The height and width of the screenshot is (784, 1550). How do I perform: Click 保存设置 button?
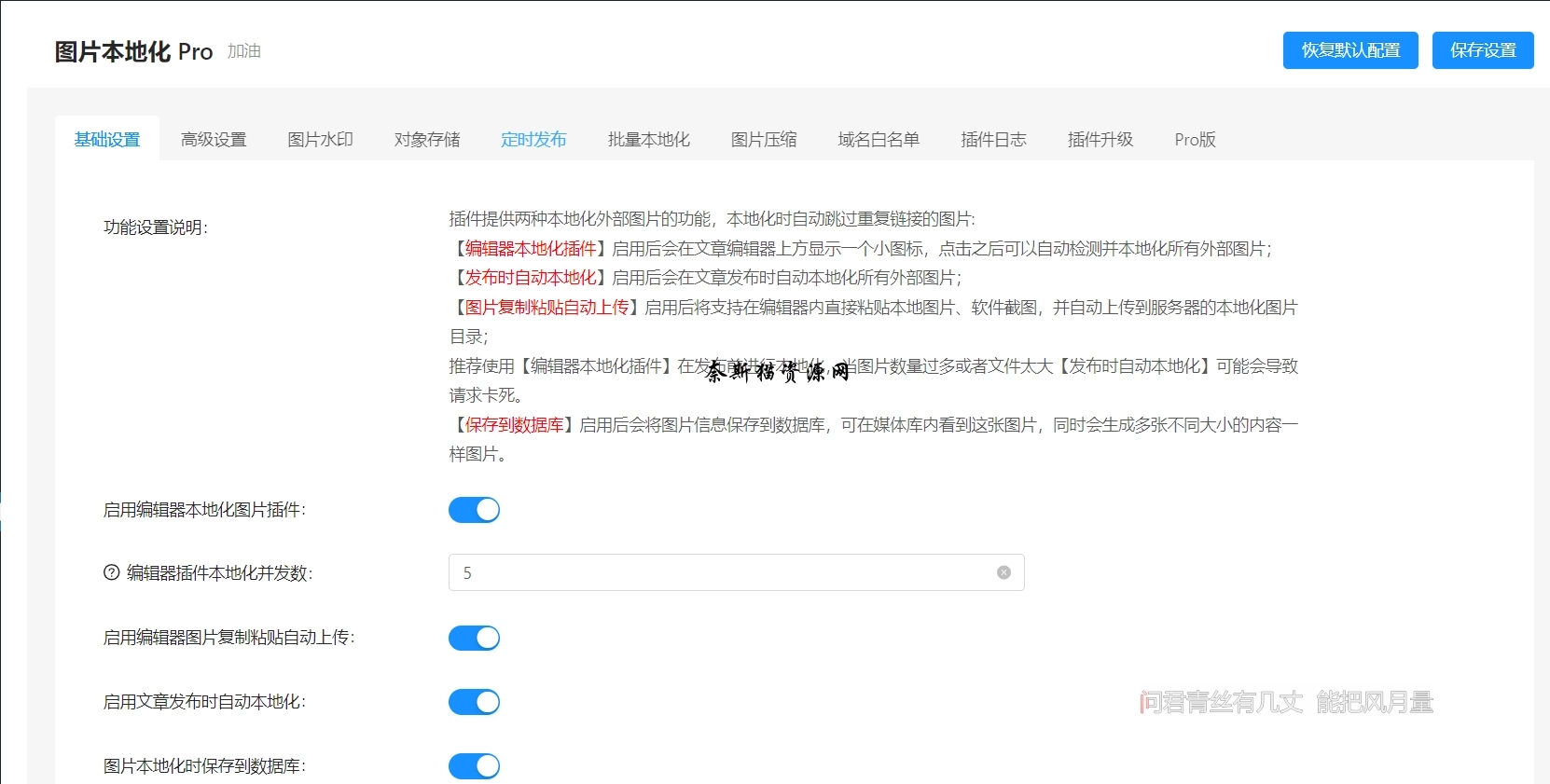click(x=1482, y=50)
